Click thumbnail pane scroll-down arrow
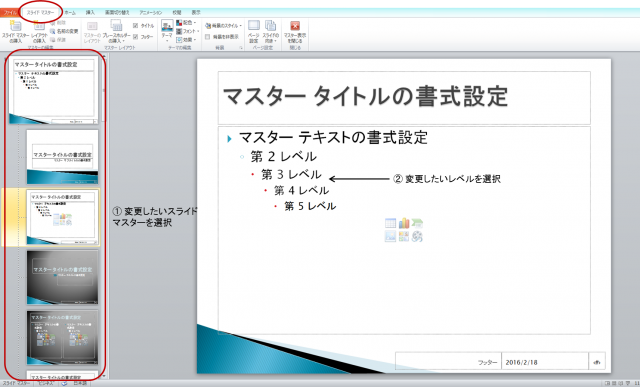640x387 pixels. [104, 375]
